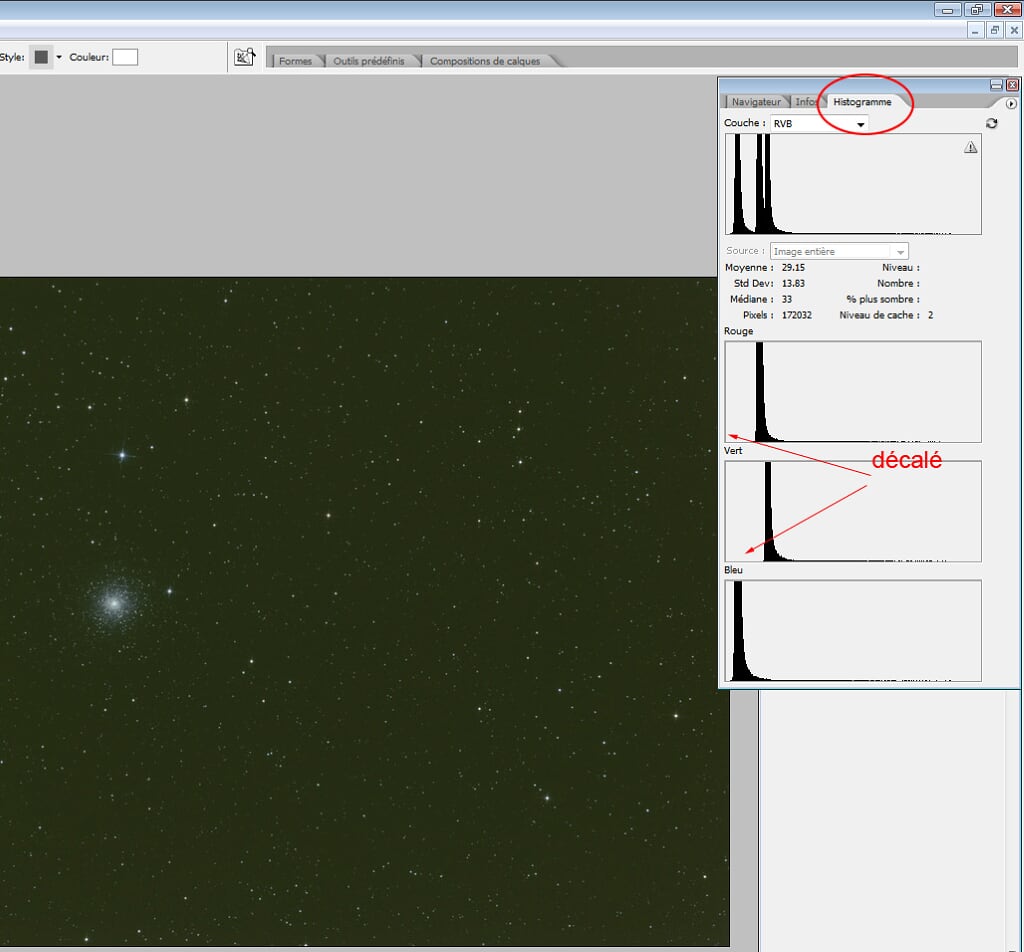1024x952 pixels.
Task: Open the Source Image entière dropdown
Action: [839, 251]
